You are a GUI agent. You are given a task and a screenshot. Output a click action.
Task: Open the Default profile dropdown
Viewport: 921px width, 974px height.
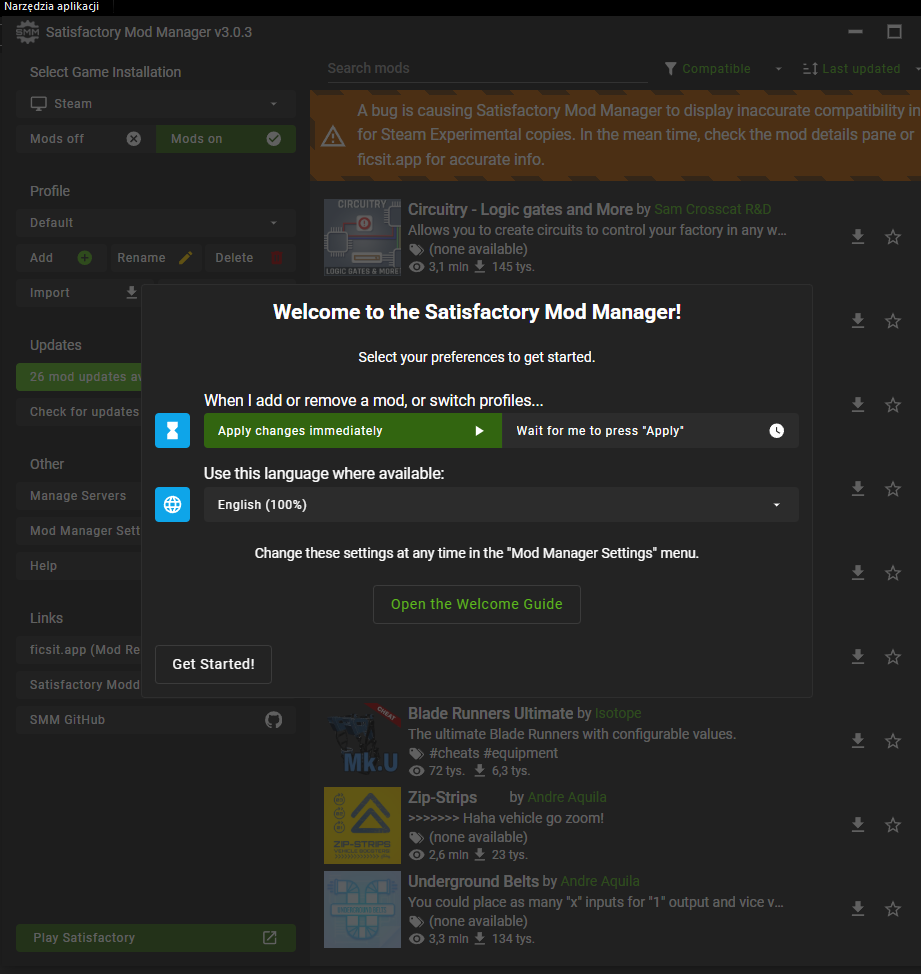[x=156, y=222]
